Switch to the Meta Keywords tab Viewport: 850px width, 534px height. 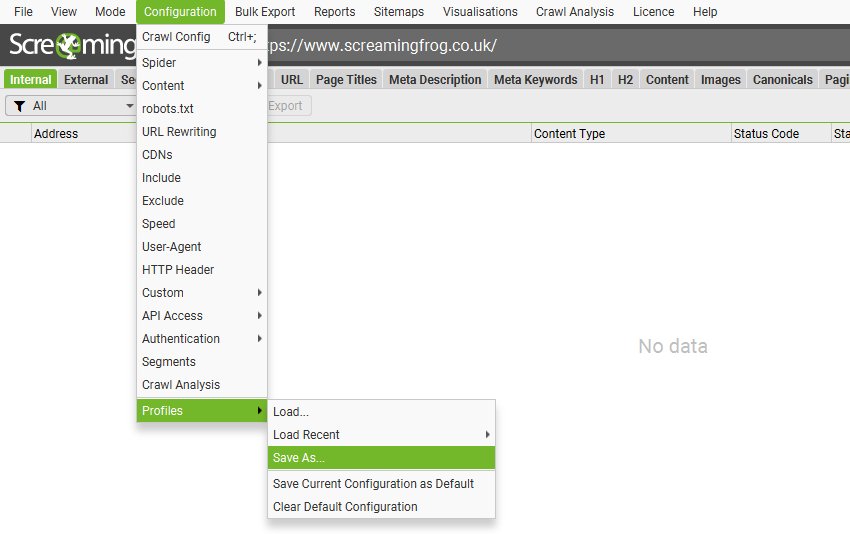point(536,79)
